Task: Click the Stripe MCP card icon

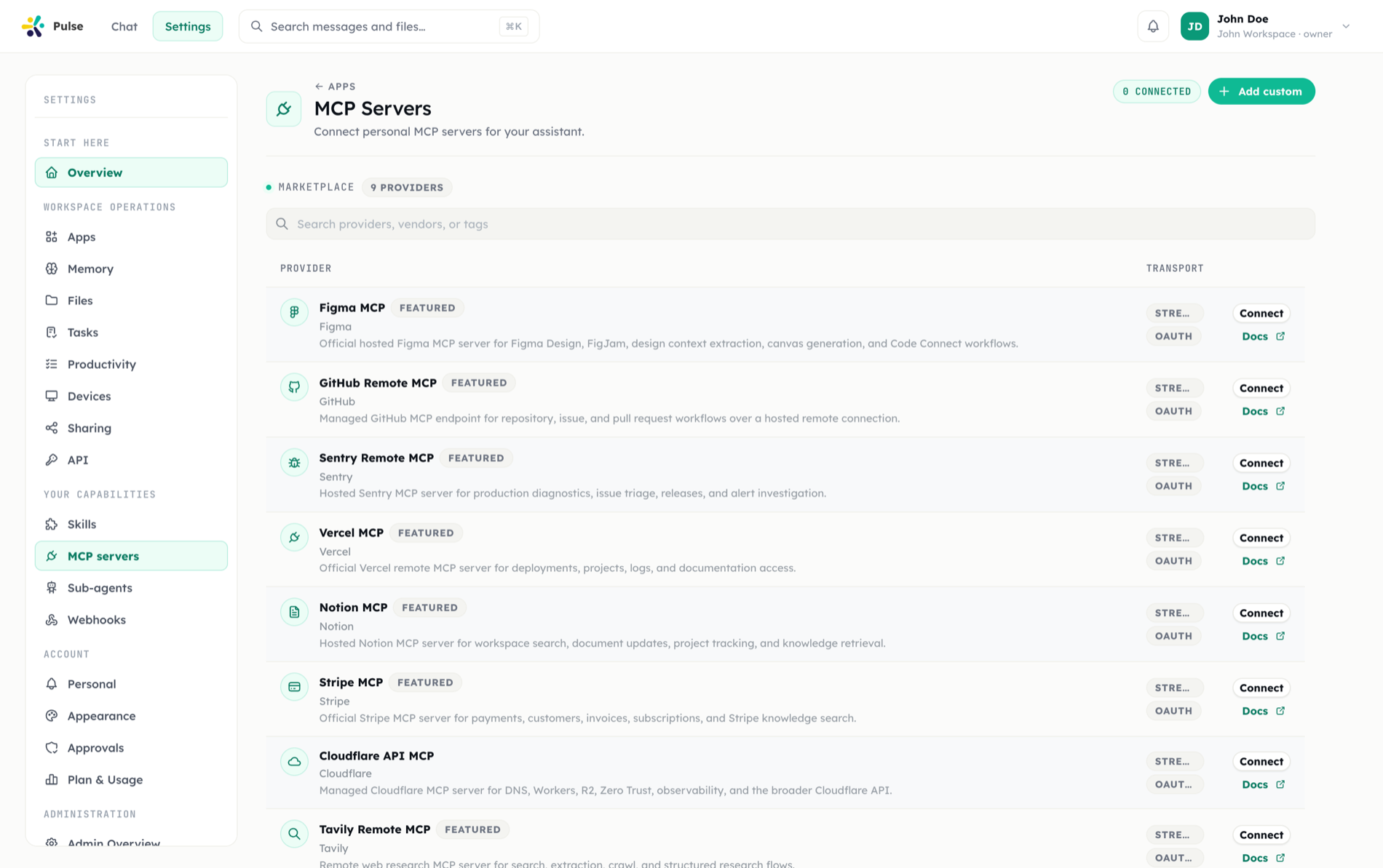Action: click(294, 687)
